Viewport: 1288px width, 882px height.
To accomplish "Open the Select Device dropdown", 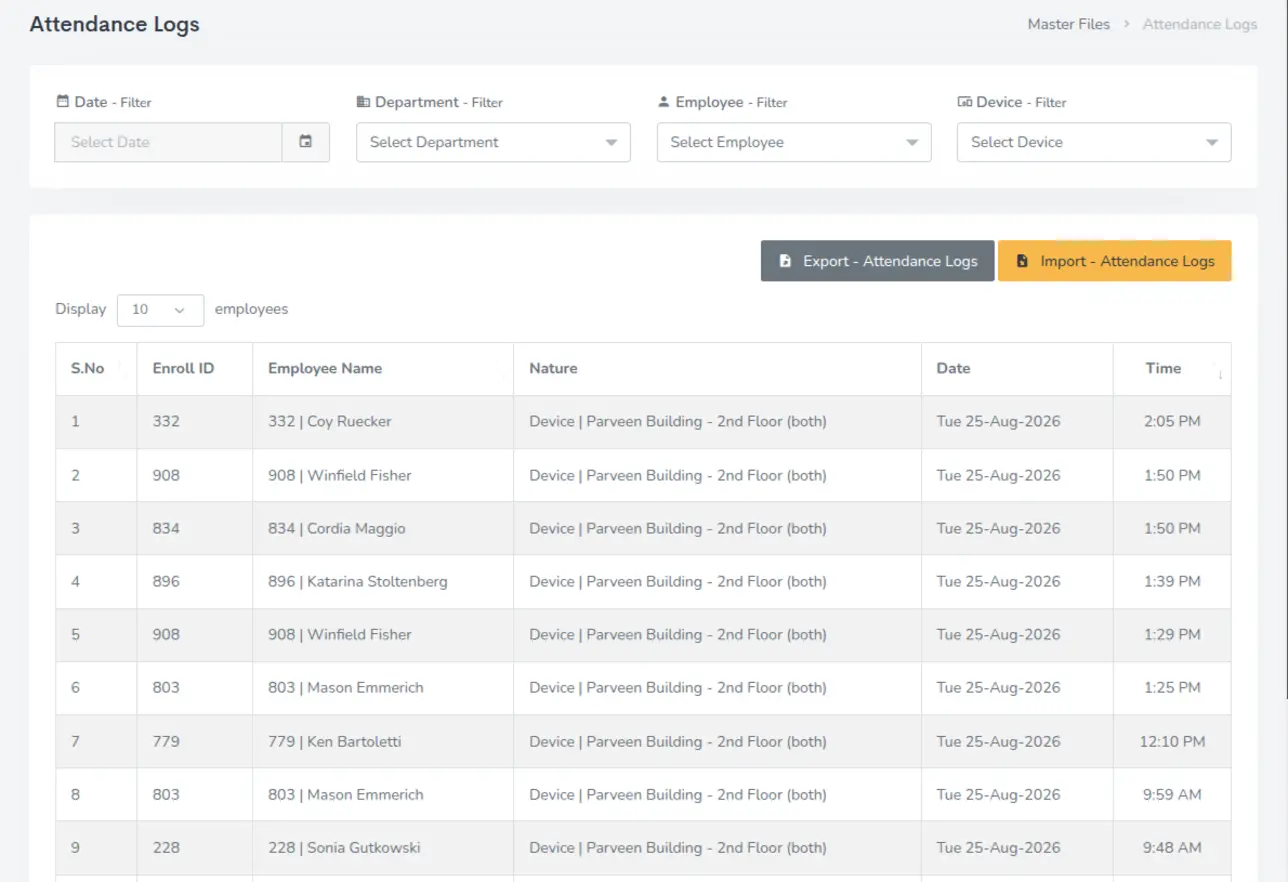I will [x=1094, y=142].
